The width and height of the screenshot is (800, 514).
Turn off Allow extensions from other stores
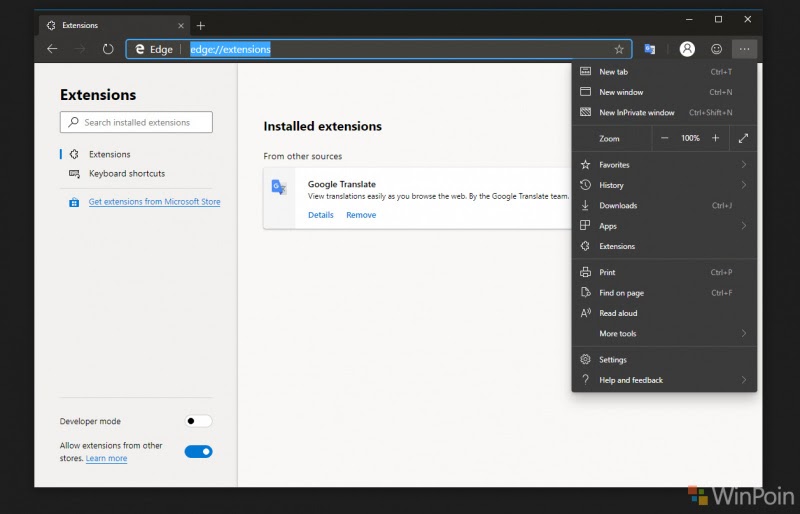tap(198, 451)
